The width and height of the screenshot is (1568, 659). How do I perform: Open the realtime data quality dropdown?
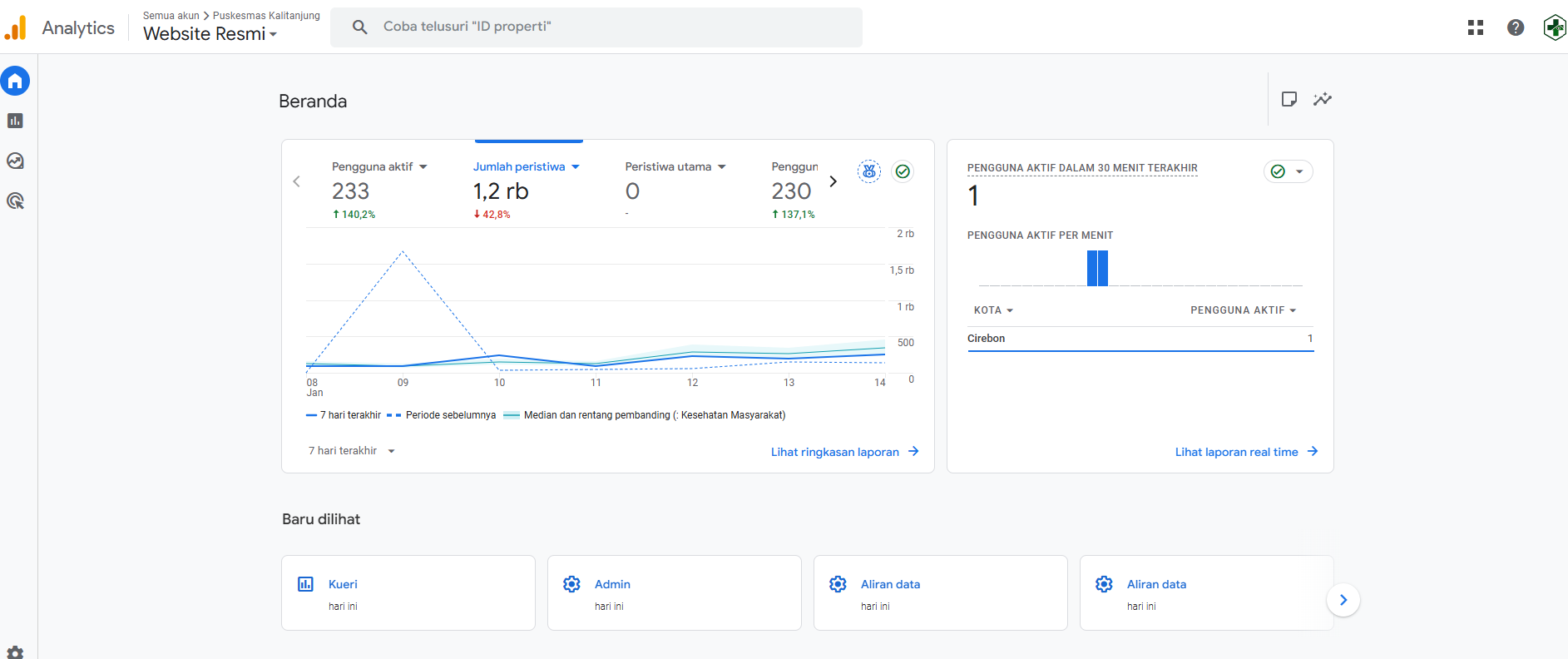[1288, 171]
